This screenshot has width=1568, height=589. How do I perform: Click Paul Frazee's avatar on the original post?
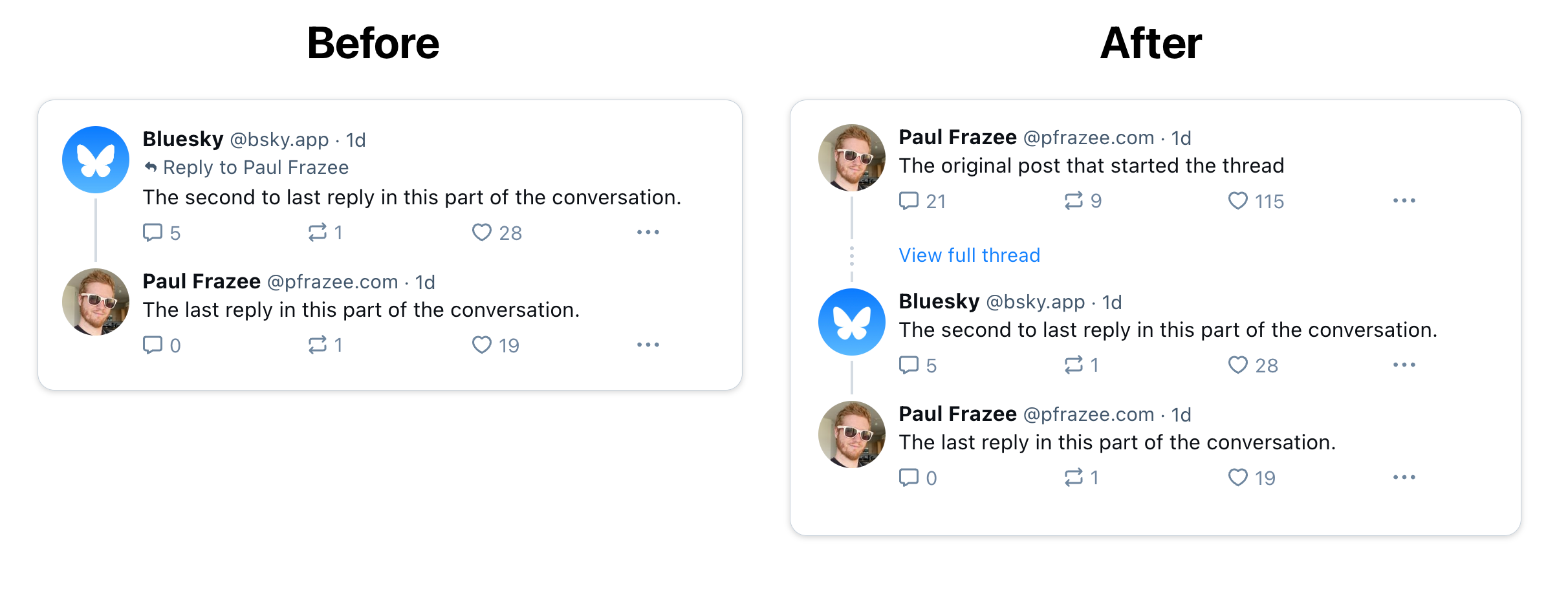pyautogui.click(x=851, y=157)
